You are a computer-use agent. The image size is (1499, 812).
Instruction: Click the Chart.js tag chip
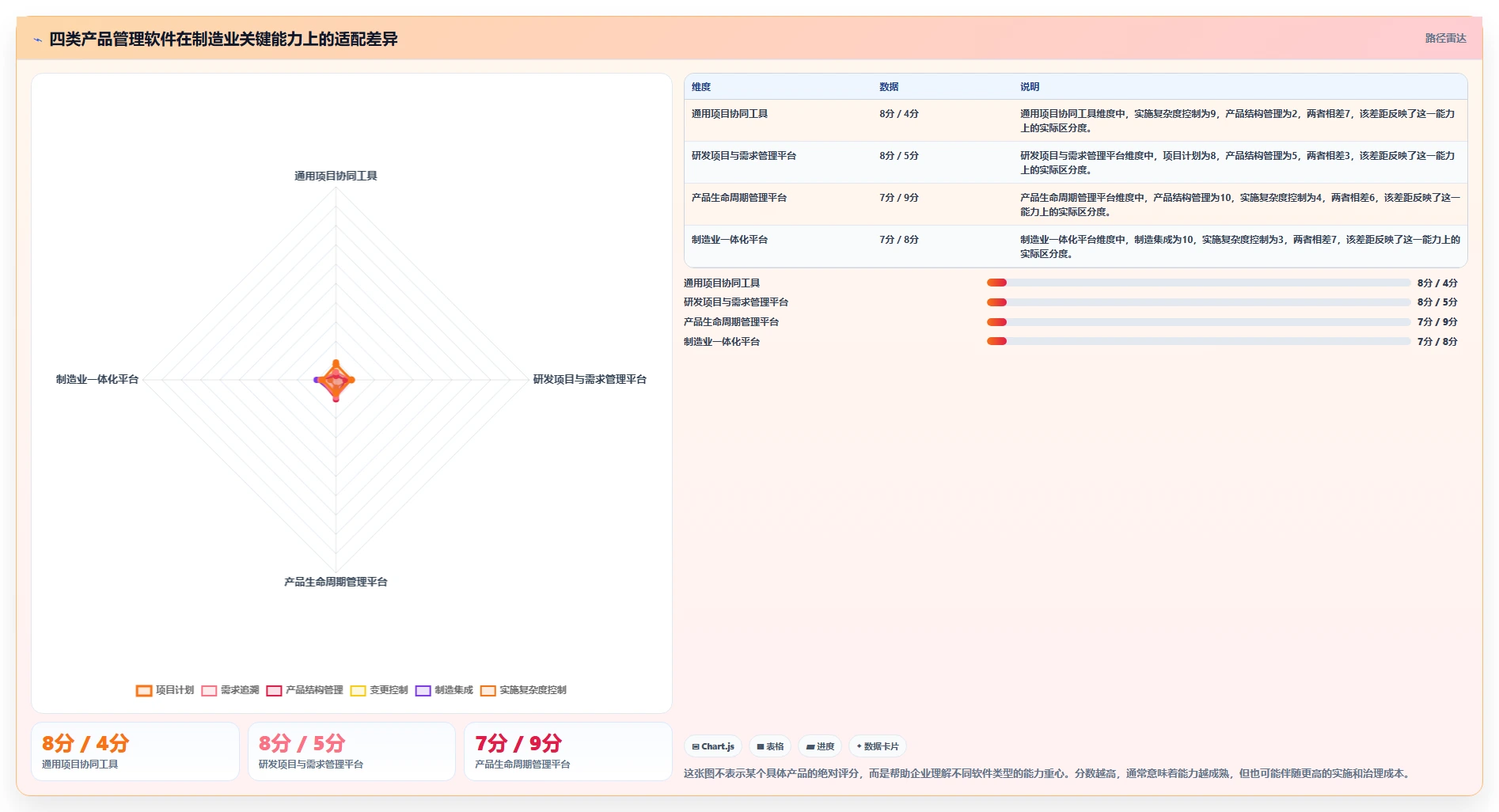713,746
